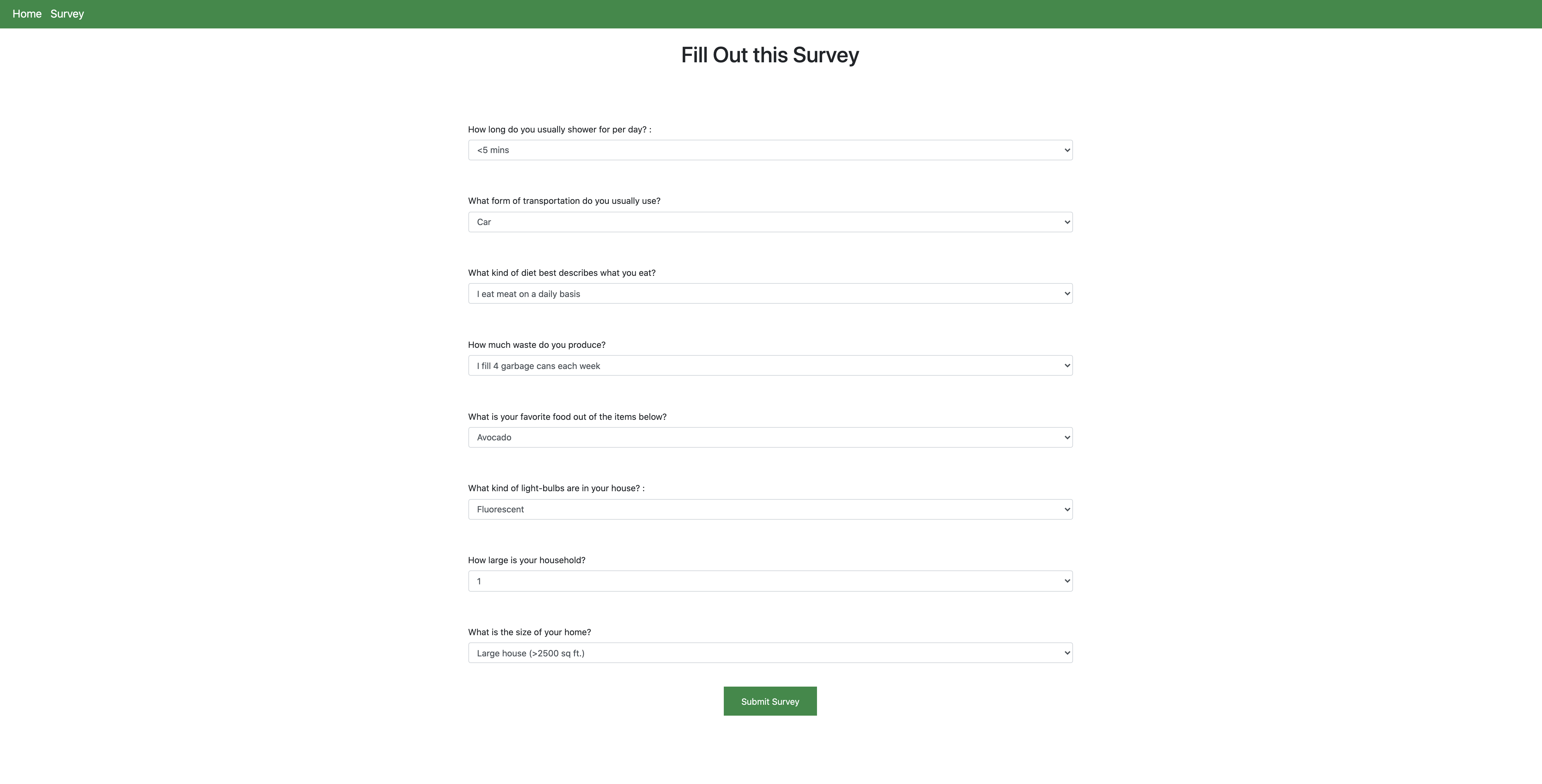This screenshot has height=784, width=1542.
Task: Click the favorite food question label
Action: (567, 416)
